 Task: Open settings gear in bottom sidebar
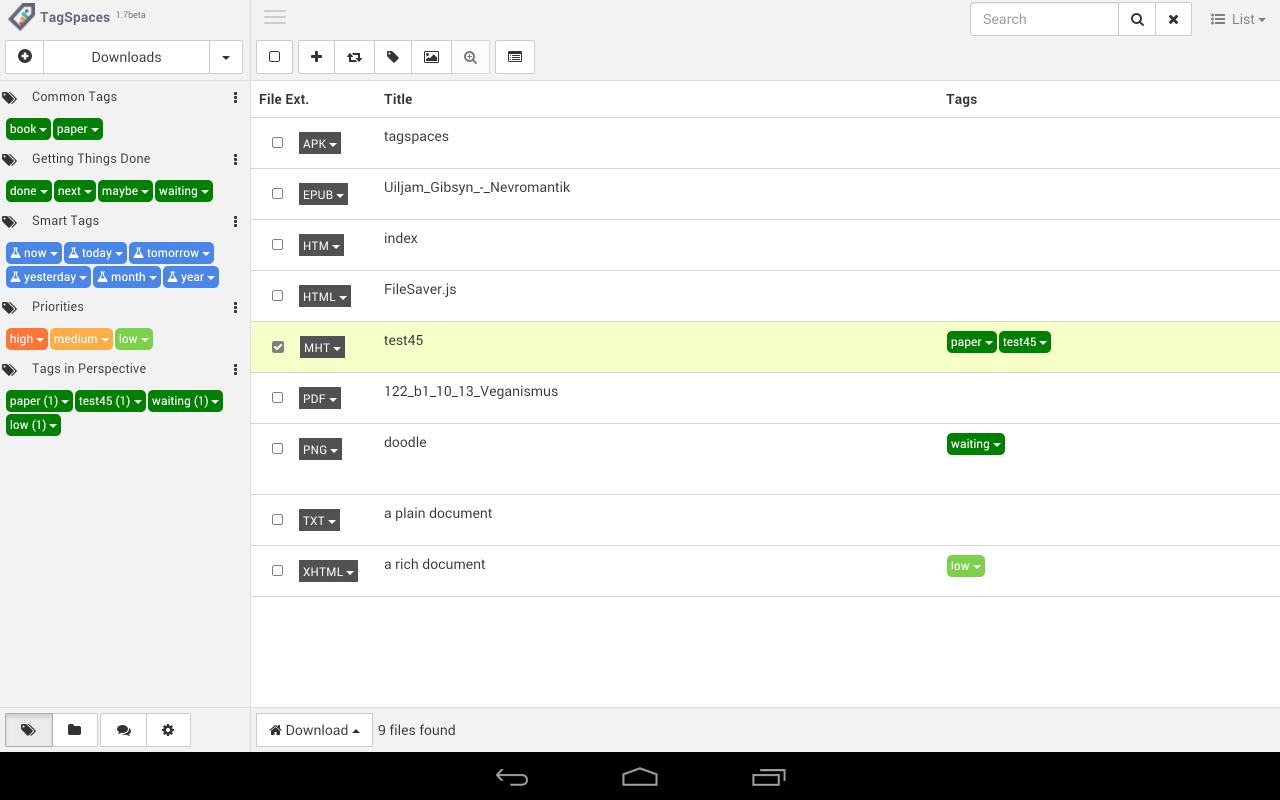click(168, 730)
